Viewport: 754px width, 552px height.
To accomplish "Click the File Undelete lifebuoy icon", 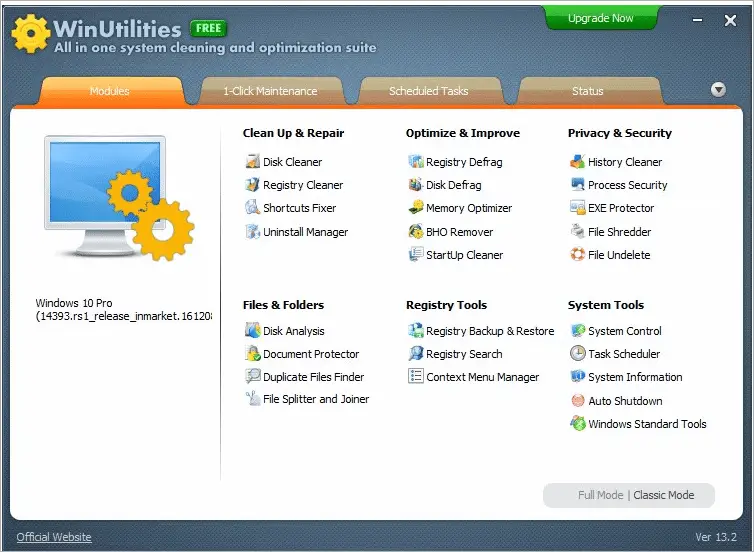I will pyautogui.click(x=578, y=255).
